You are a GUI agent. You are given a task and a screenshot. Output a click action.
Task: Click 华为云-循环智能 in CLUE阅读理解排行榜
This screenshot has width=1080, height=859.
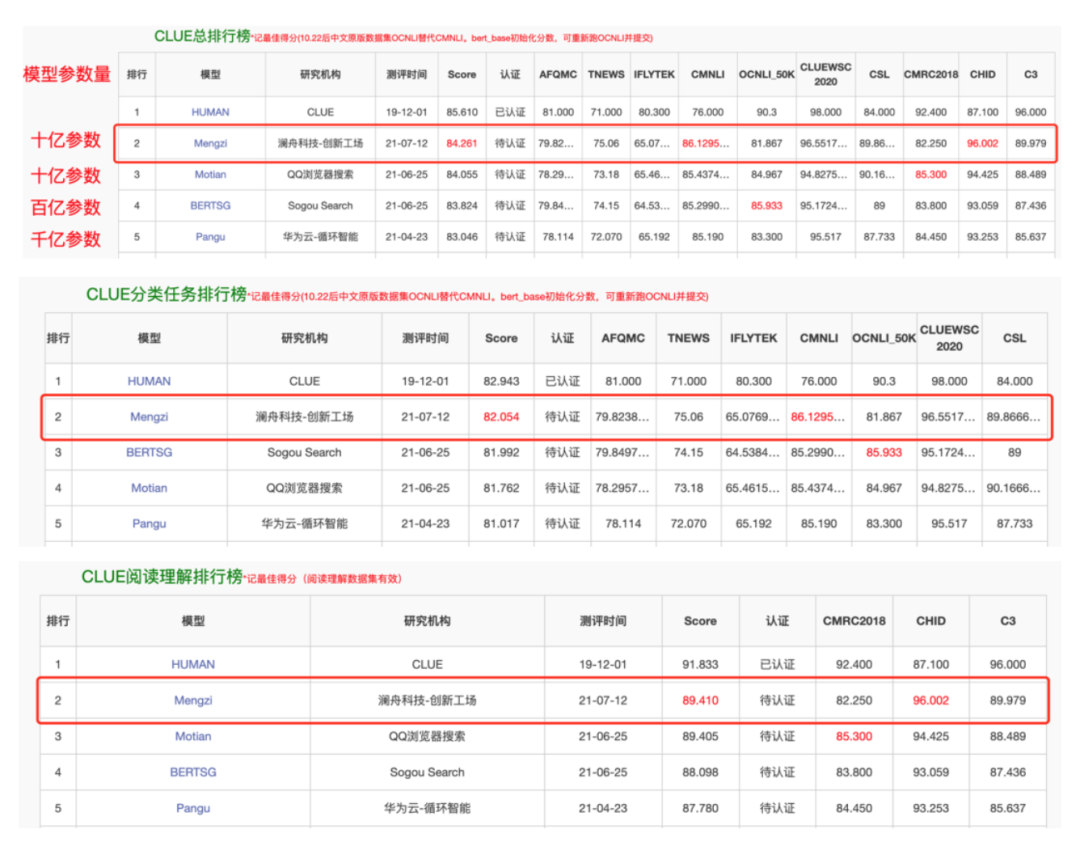point(427,808)
